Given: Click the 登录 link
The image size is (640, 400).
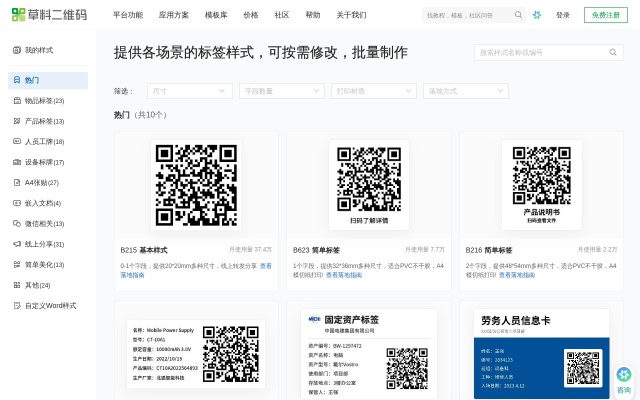Looking at the screenshot, I should click(x=563, y=15).
